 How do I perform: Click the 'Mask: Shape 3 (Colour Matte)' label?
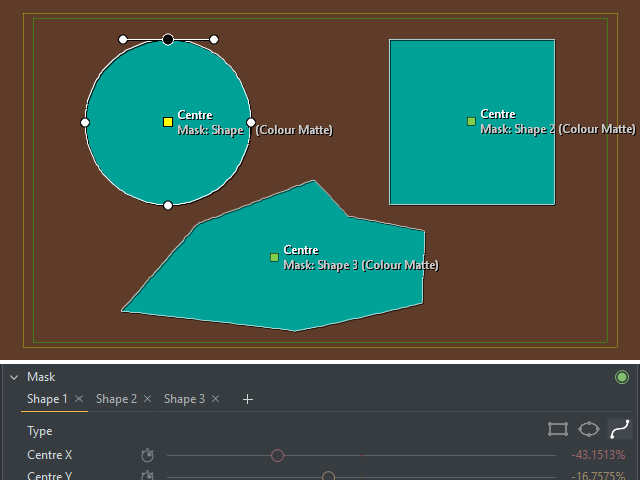click(361, 265)
